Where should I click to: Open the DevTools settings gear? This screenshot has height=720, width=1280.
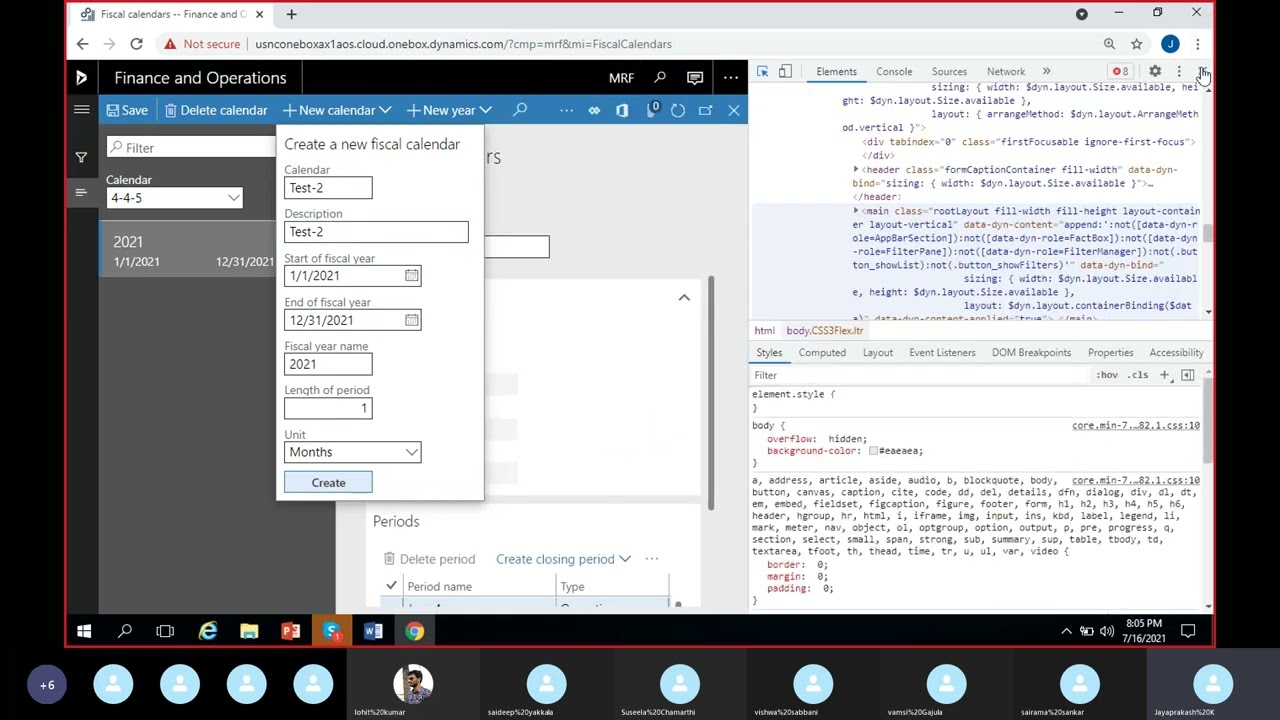pyautogui.click(x=1155, y=72)
